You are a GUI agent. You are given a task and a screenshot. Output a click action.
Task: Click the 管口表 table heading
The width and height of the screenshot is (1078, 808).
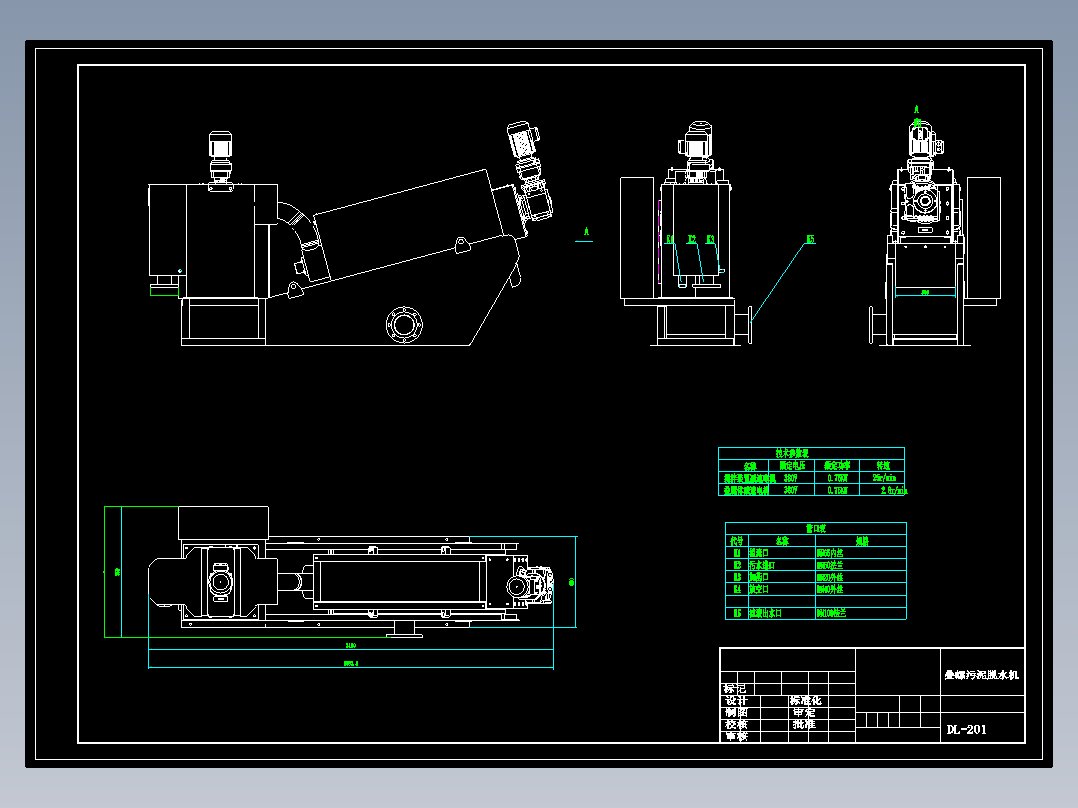(815, 529)
